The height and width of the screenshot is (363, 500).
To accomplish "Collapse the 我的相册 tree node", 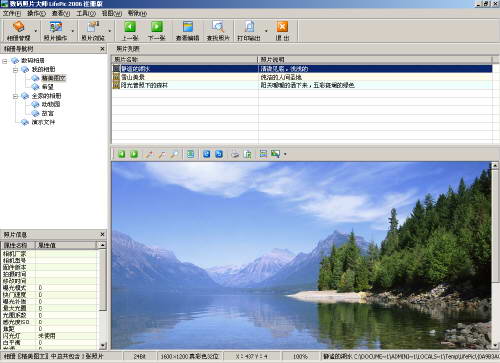I will 15,69.
